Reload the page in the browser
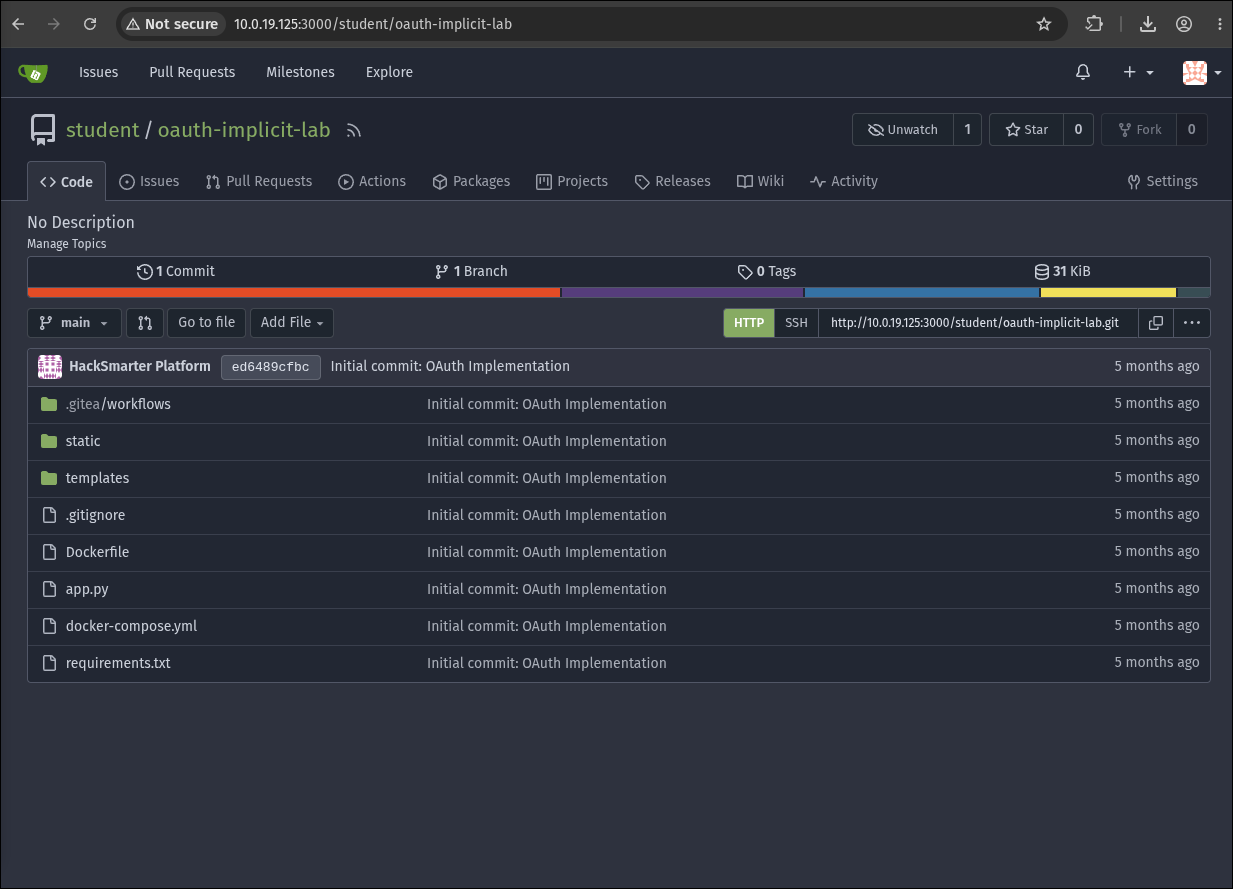The height and width of the screenshot is (889, 1233). coord(90,24)
